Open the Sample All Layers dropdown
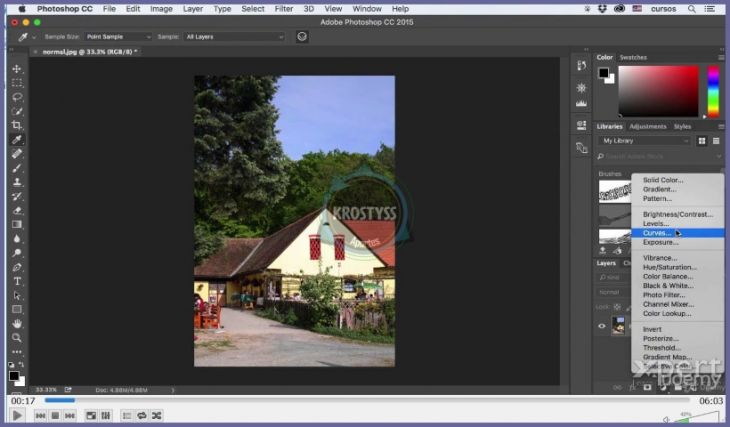 (x=234, y=37)
